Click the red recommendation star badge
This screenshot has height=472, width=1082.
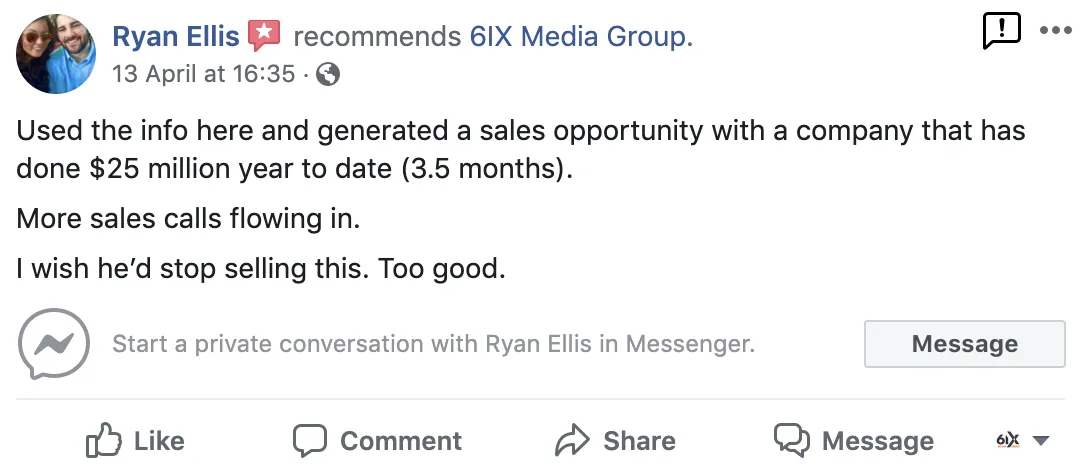pyautogui.click(x=264, y=36)
